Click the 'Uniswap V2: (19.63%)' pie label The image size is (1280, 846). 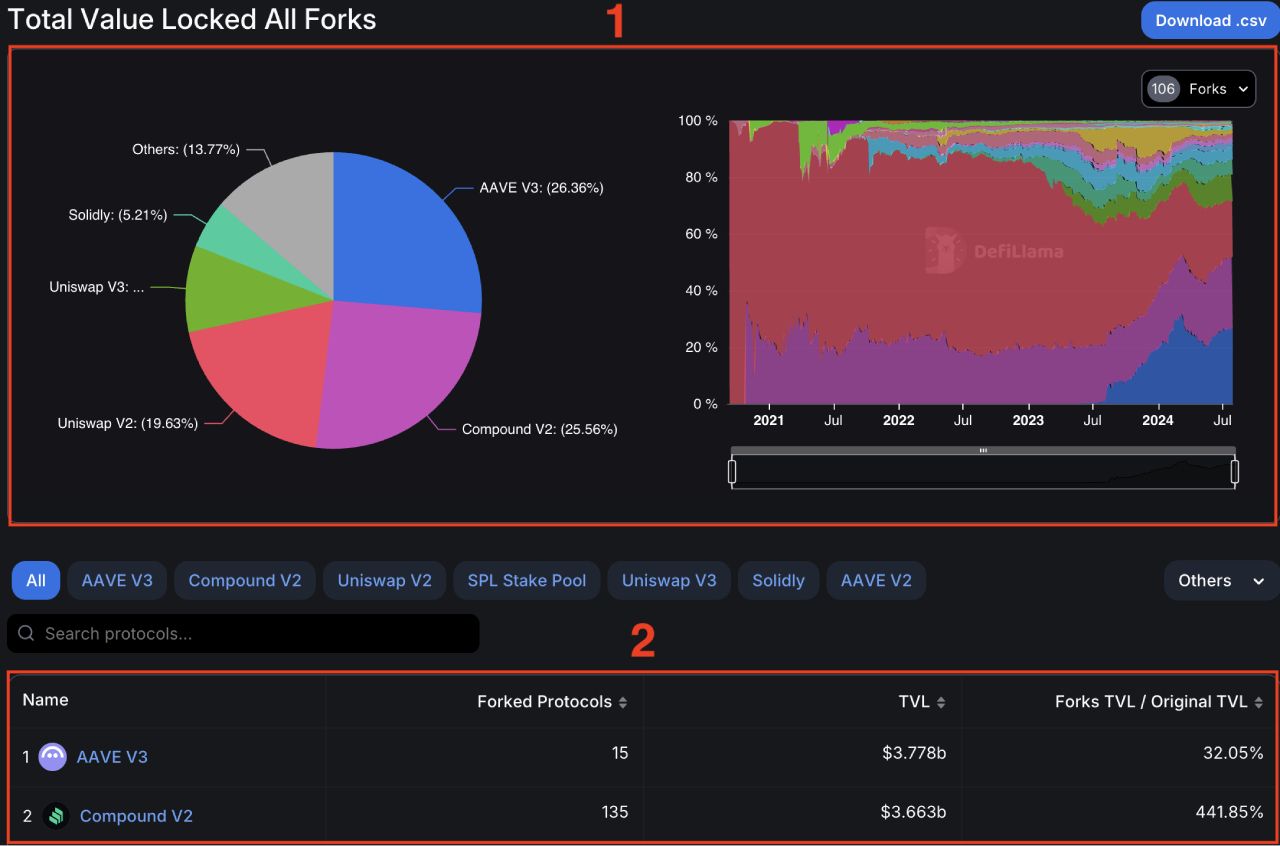[127, 423]
